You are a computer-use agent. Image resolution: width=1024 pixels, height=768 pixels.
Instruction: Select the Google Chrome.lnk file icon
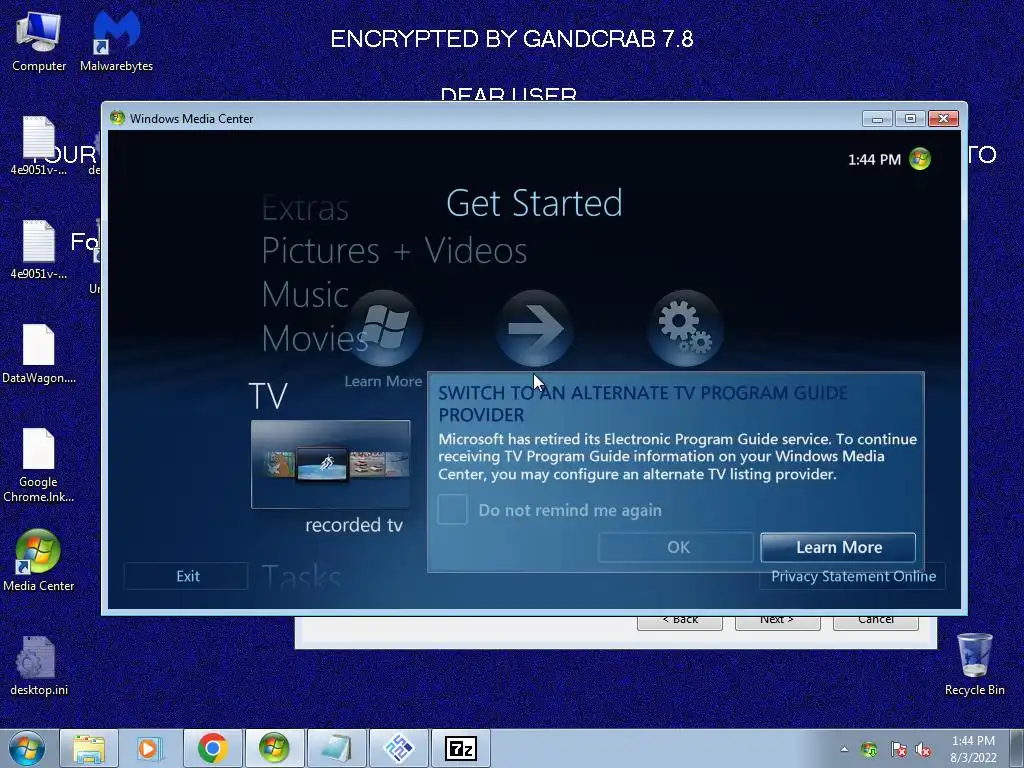pyautogui.click(x=39, y=465)
